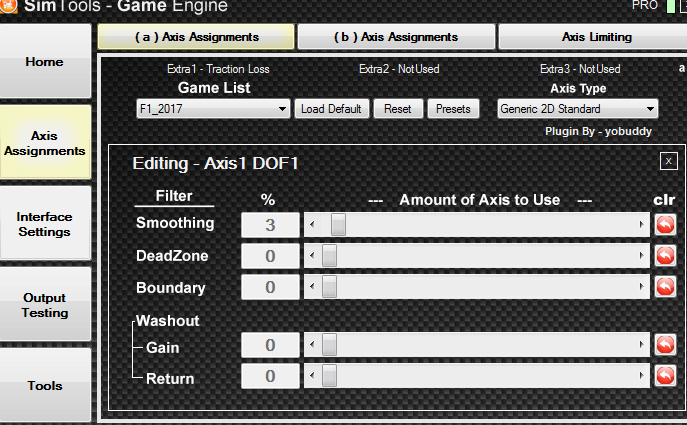The width and height of the screenshot is (687, 425).
Task: Nudge Smoothing slider right with arrow
Action: click(641, 225)
